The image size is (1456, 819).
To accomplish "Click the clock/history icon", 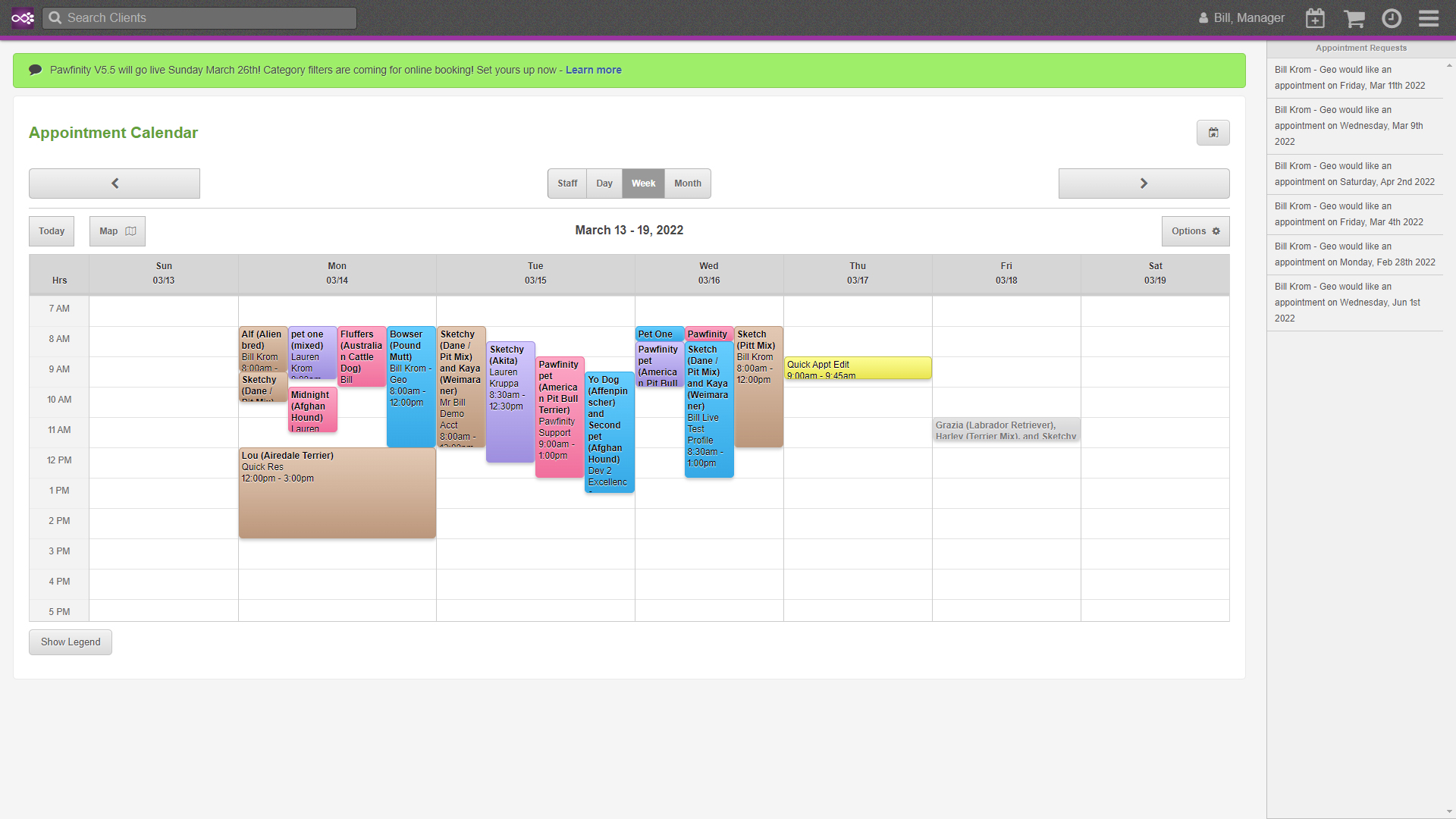I will (1391, 17).
